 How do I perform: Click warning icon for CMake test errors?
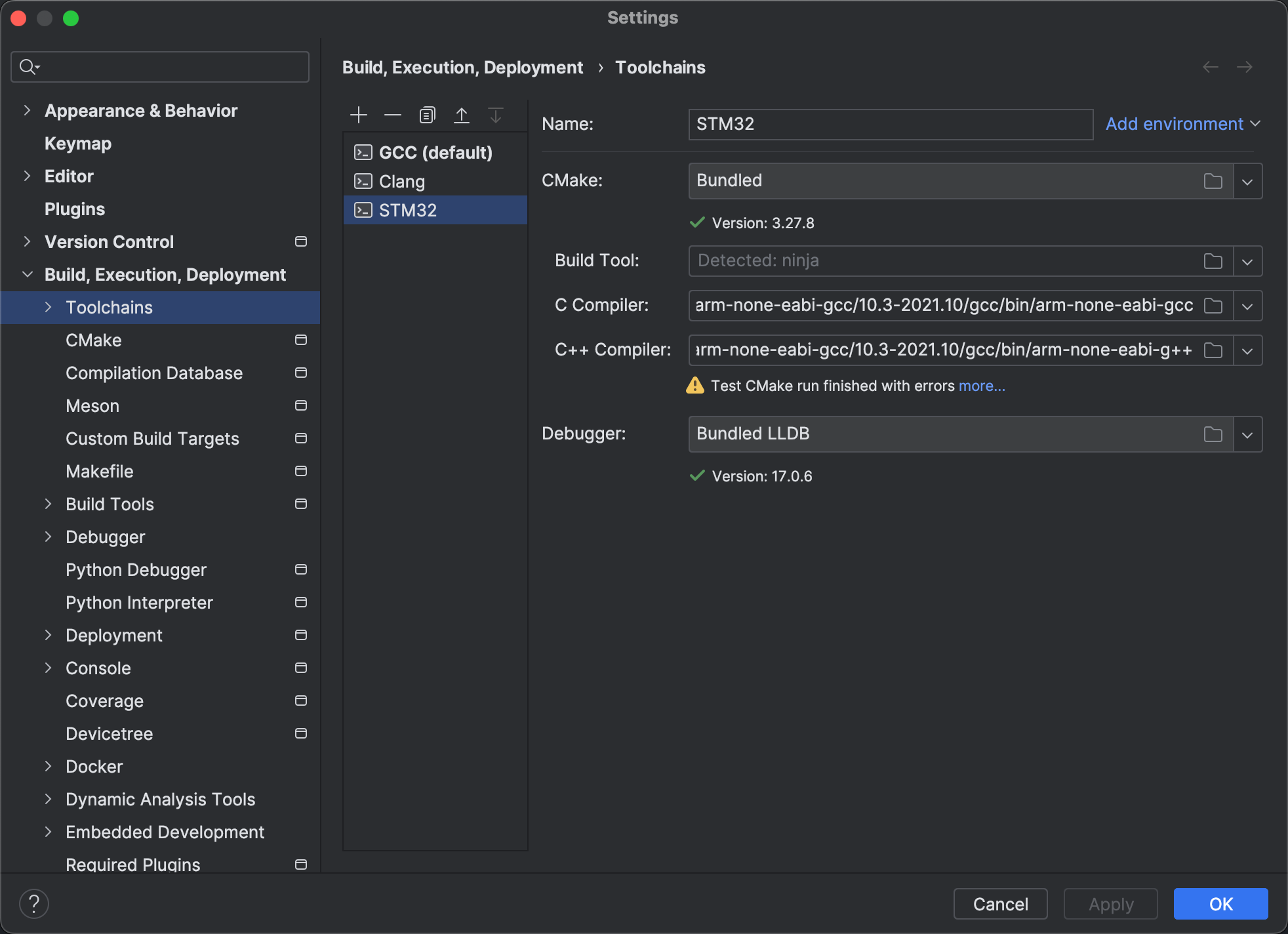coord(695,386)
